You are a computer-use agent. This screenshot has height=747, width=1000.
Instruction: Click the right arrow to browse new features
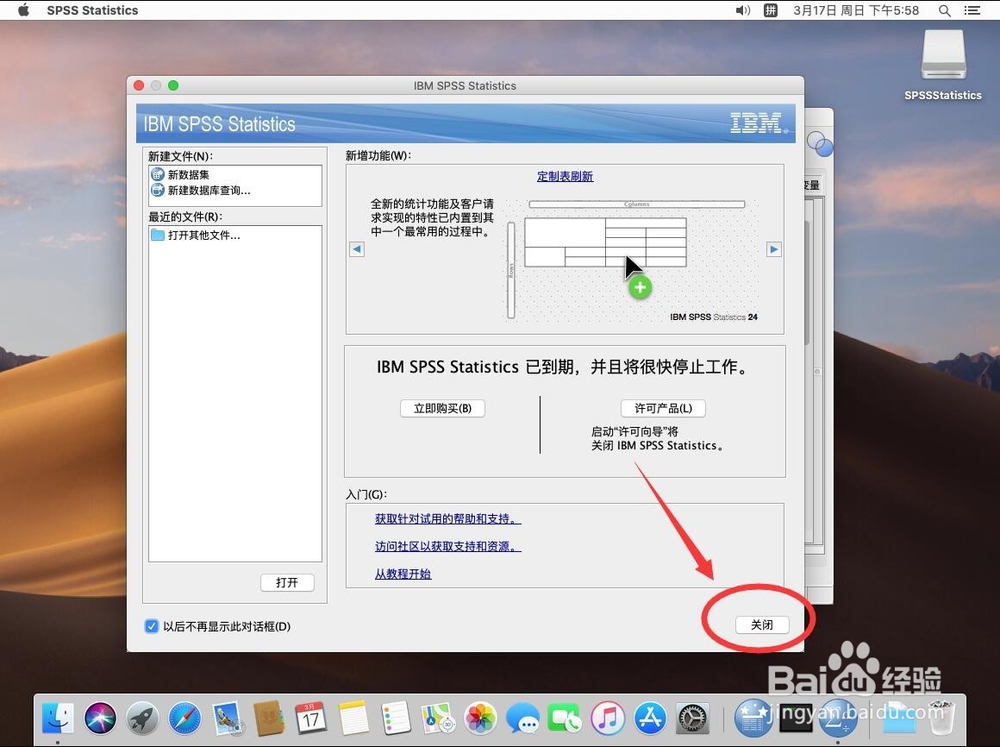(773, 249)
